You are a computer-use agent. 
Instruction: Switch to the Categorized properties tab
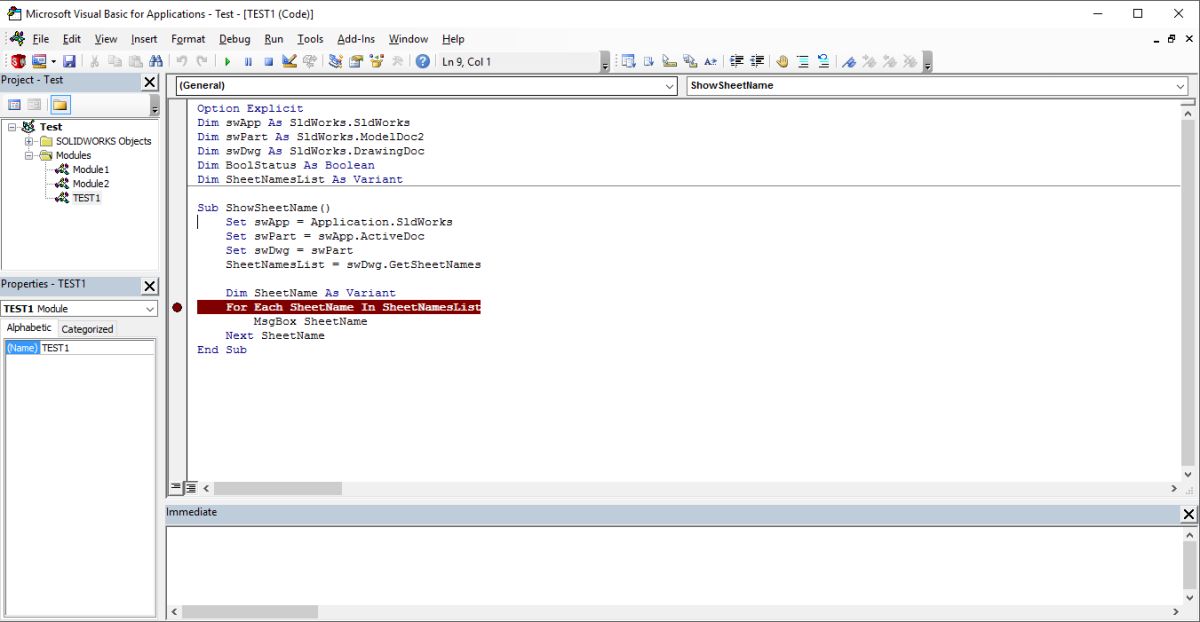point(87,329)
